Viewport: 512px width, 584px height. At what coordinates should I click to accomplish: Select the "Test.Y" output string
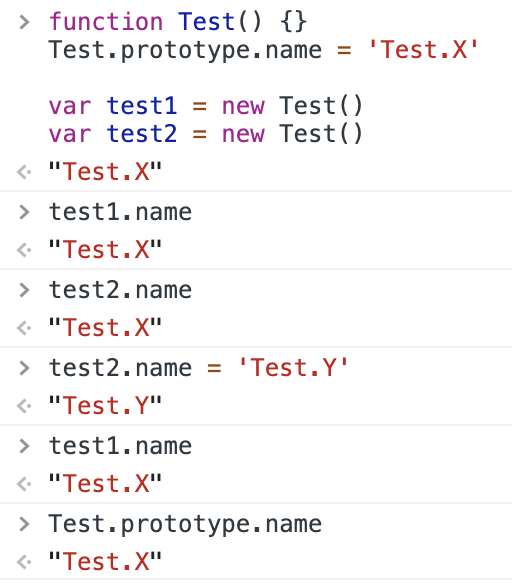tap(105, 405)
